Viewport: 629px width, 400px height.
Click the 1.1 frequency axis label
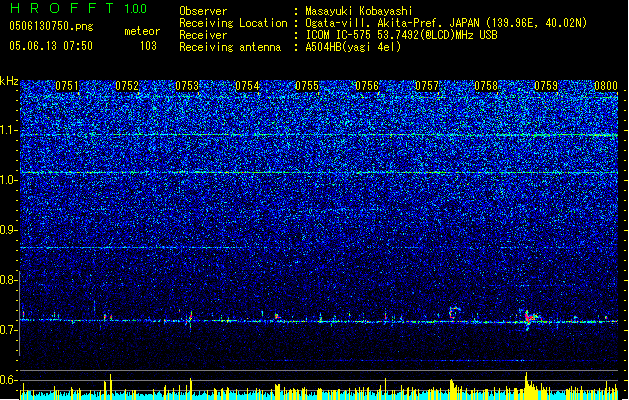coord(9,130)
